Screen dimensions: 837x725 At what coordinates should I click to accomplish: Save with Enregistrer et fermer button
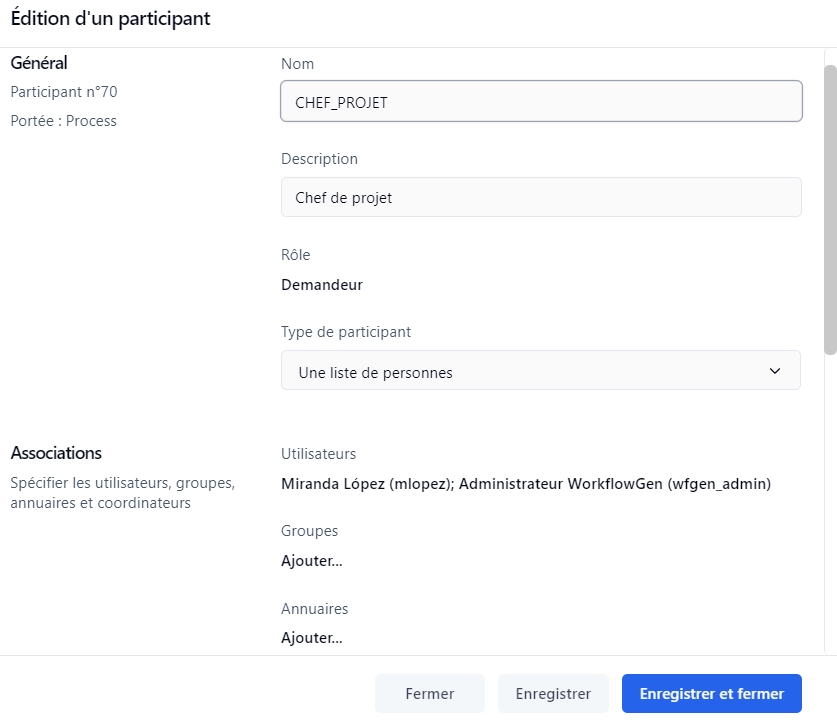point(711,694)
